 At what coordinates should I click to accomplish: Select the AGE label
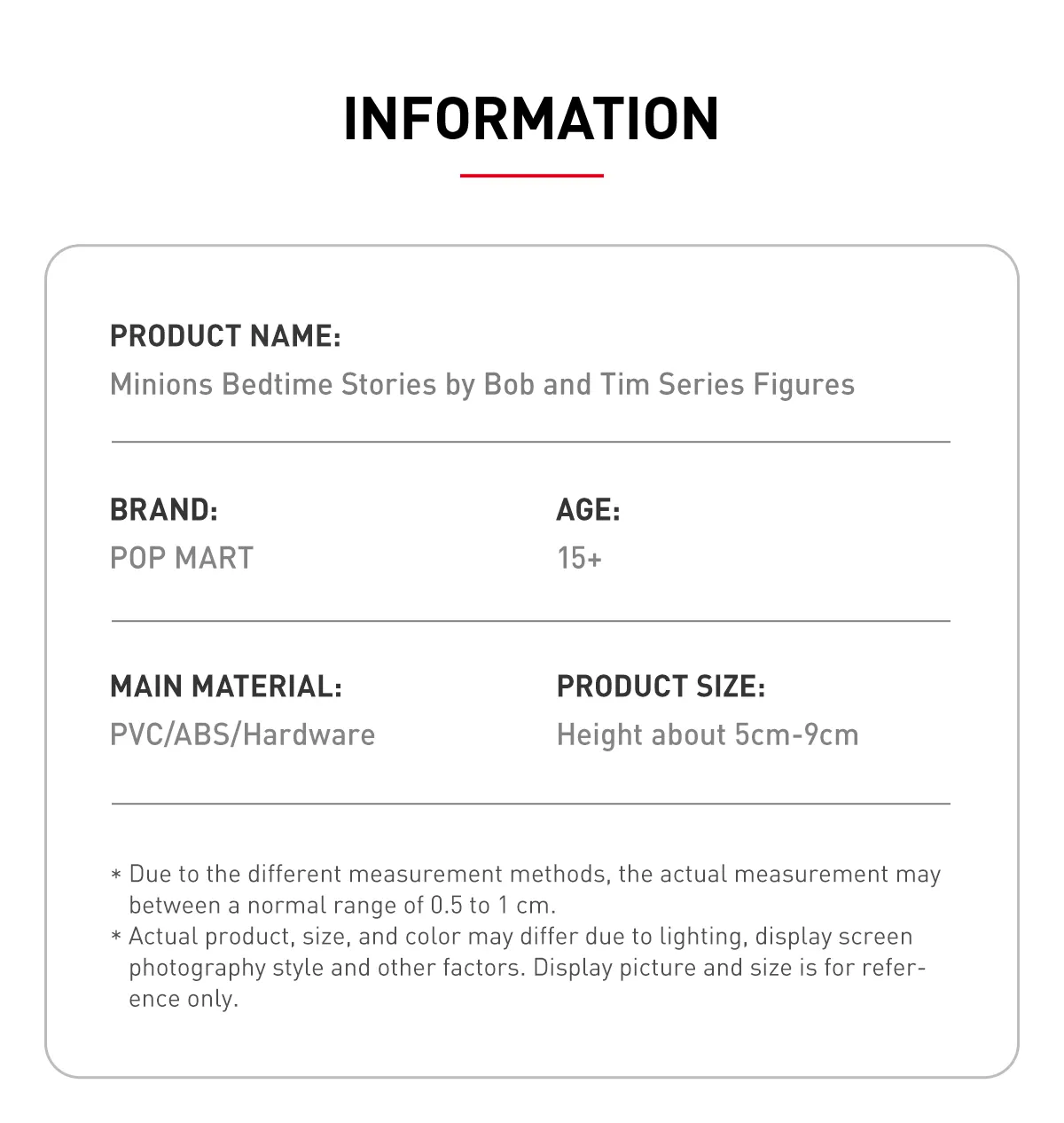tap(589, 510)
